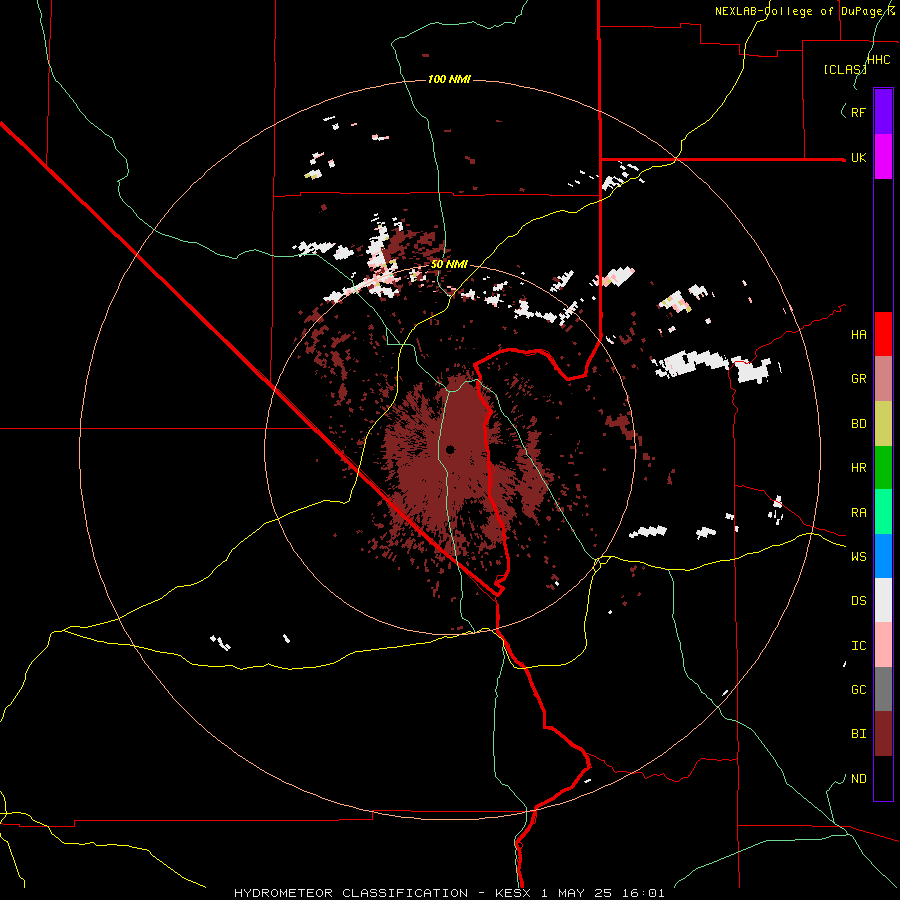Click the IC legend label
The image size is (900, 900).
point(858,646)
